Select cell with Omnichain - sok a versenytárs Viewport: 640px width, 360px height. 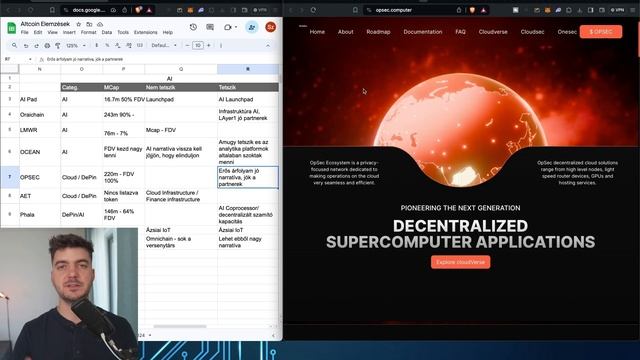181,242
